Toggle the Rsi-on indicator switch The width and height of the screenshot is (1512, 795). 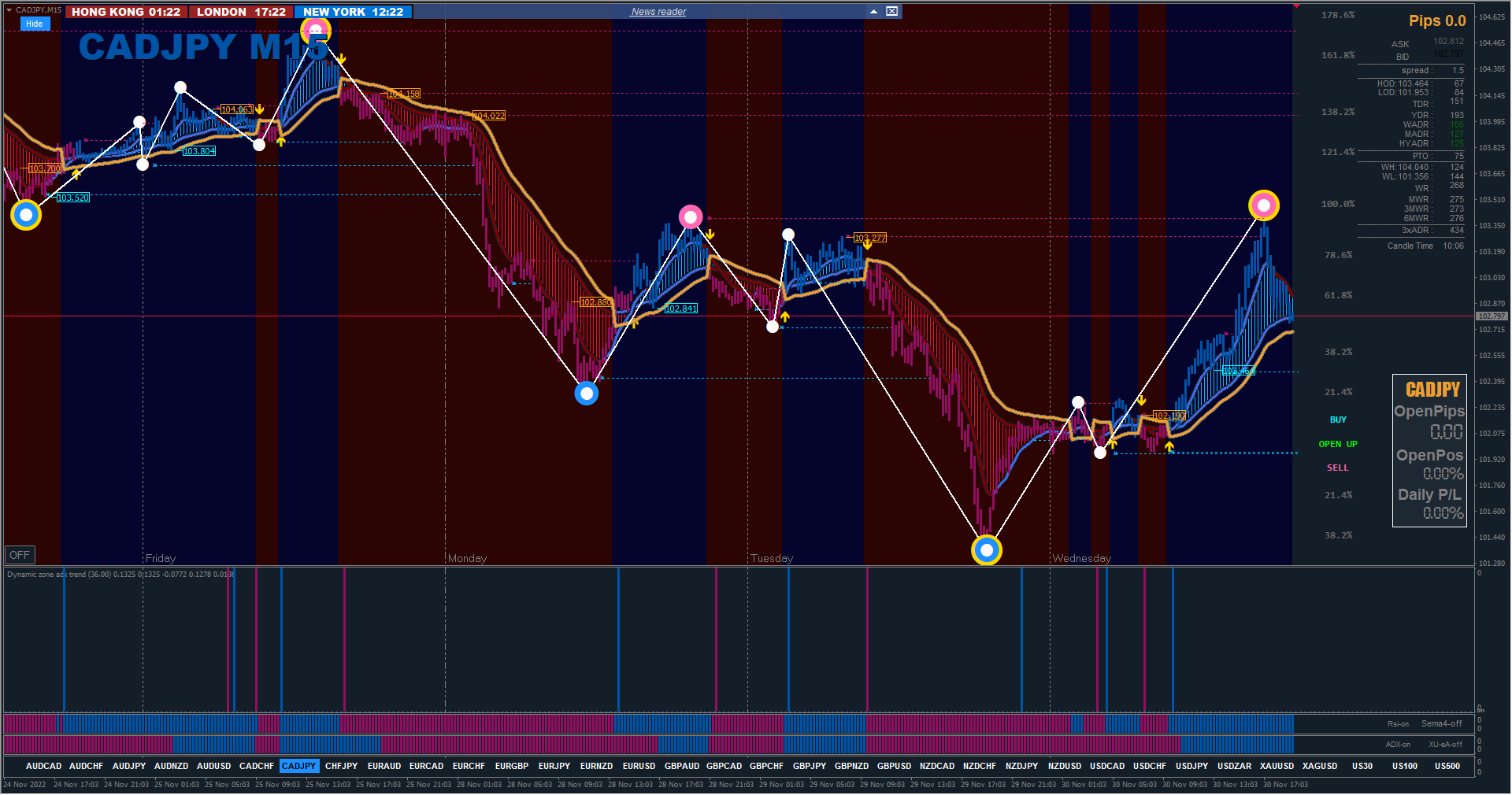click(1398, 723)
